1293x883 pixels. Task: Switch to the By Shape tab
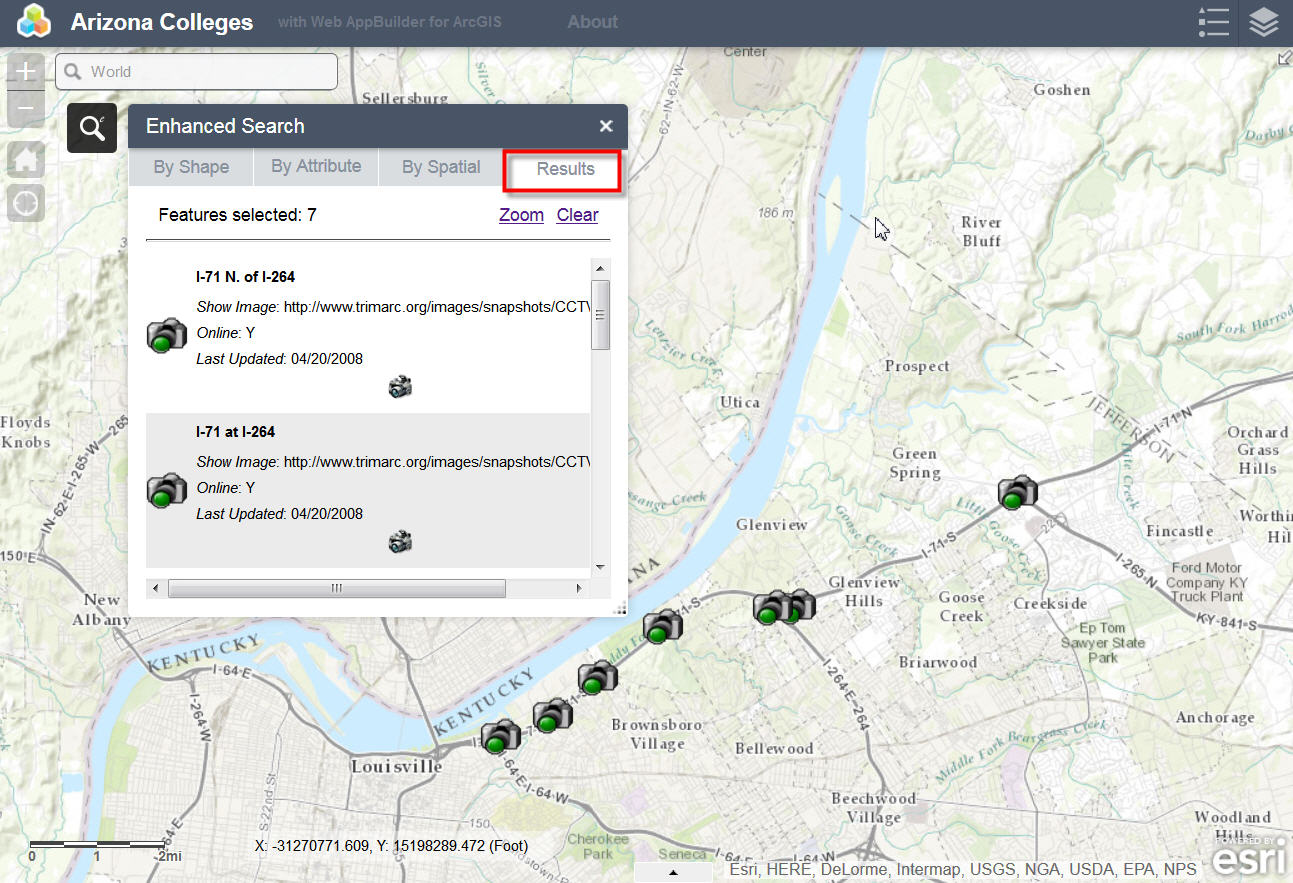coord(191,168)
